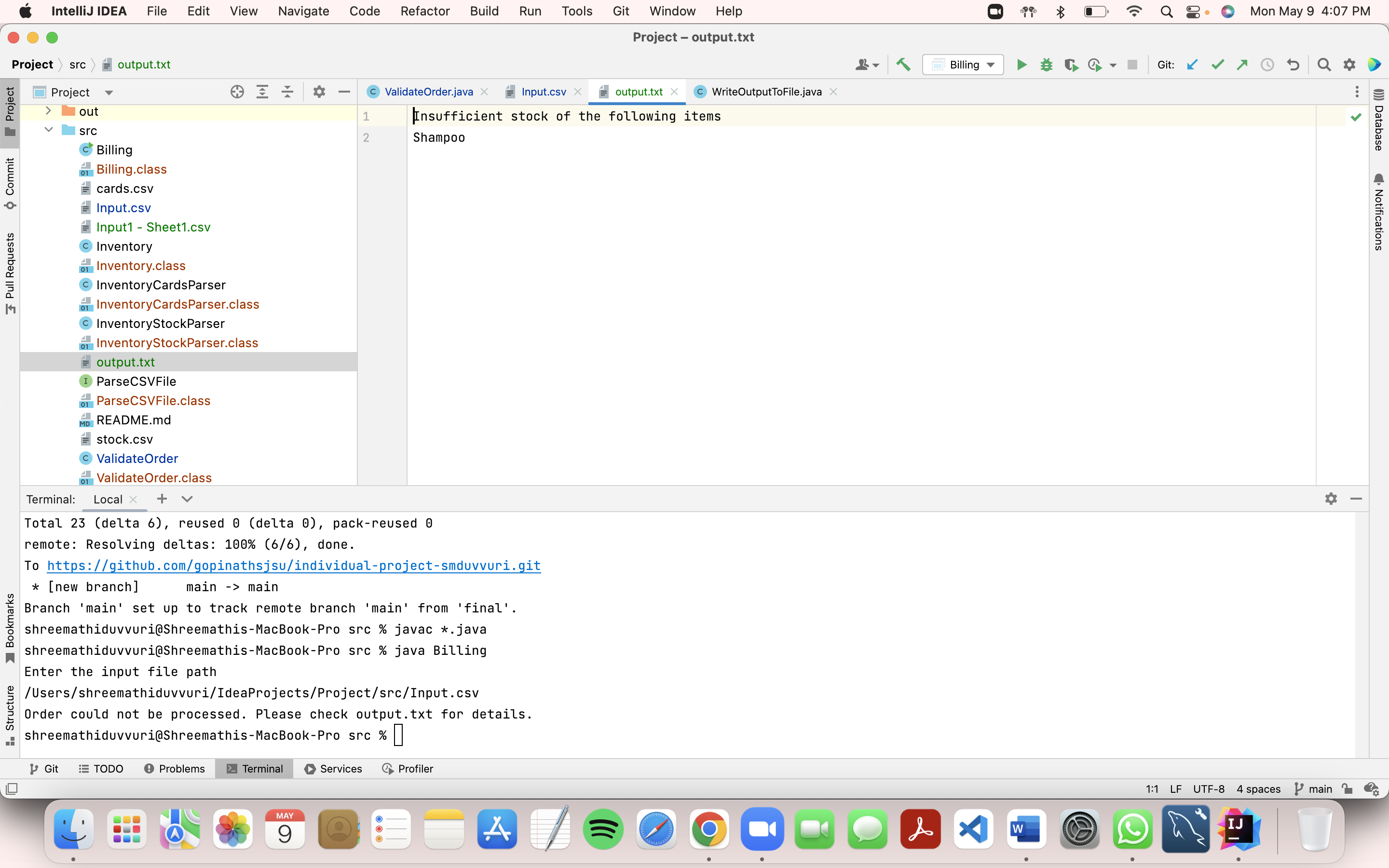Image resolution: width=1389 pixels, height=868 pixels.
Task: Collapse all in Project panel
Action: pos(287,92)
